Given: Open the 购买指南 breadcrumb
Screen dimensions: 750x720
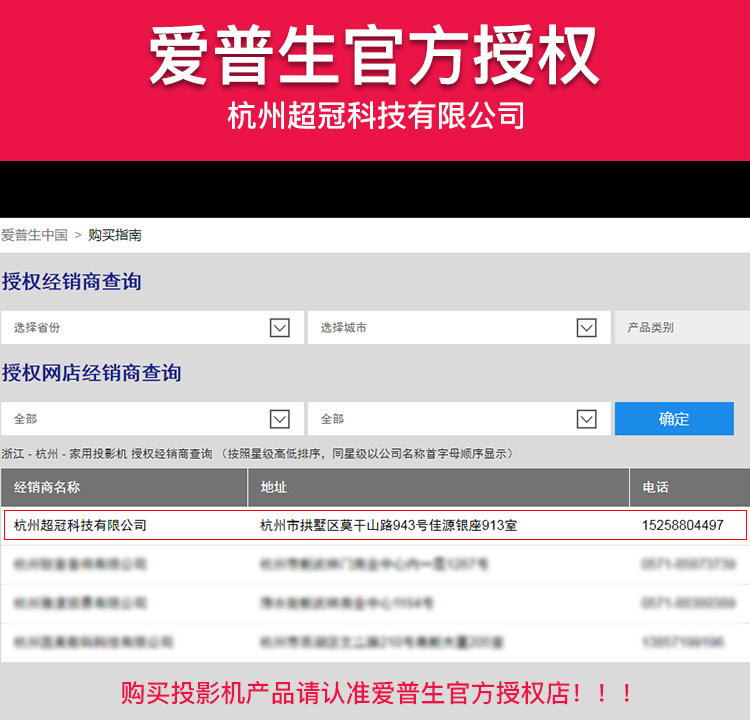Looking at the screenshot, I should (x=115, y=235).
